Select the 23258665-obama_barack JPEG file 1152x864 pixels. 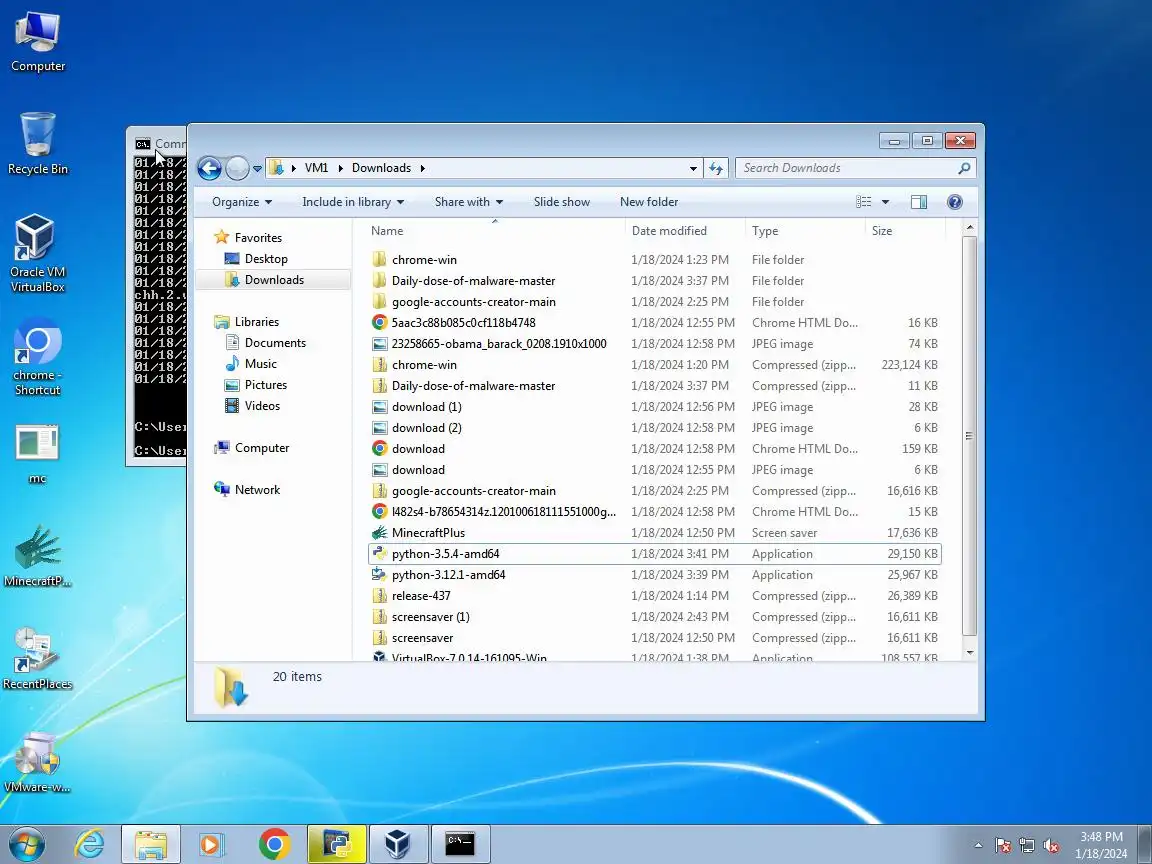click(x=654, y=344)
